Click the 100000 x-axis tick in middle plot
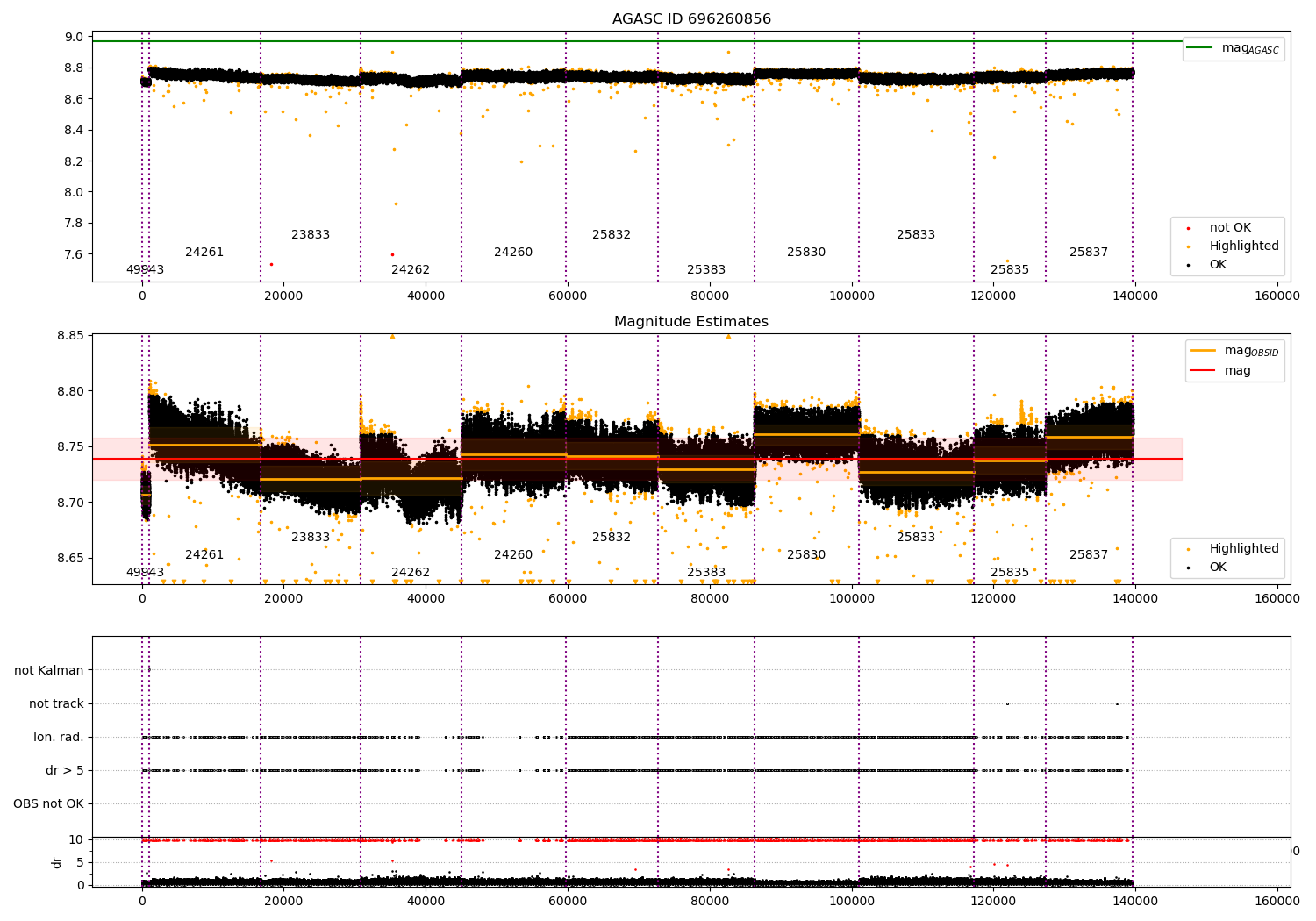1316x921 pixels. click(x=852, y=598)
